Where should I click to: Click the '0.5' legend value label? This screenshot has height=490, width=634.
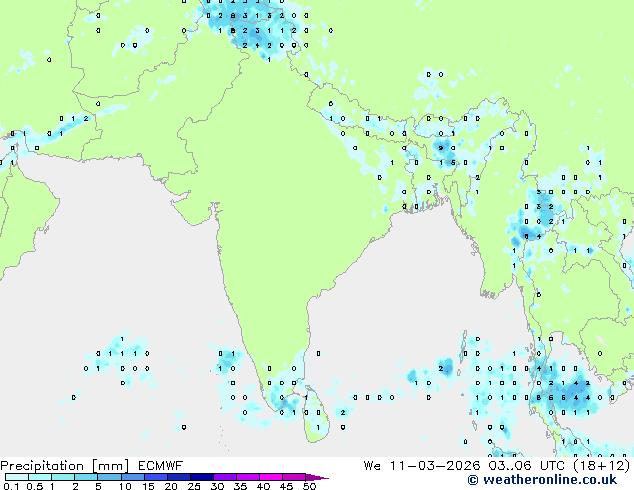coord(34,486)
